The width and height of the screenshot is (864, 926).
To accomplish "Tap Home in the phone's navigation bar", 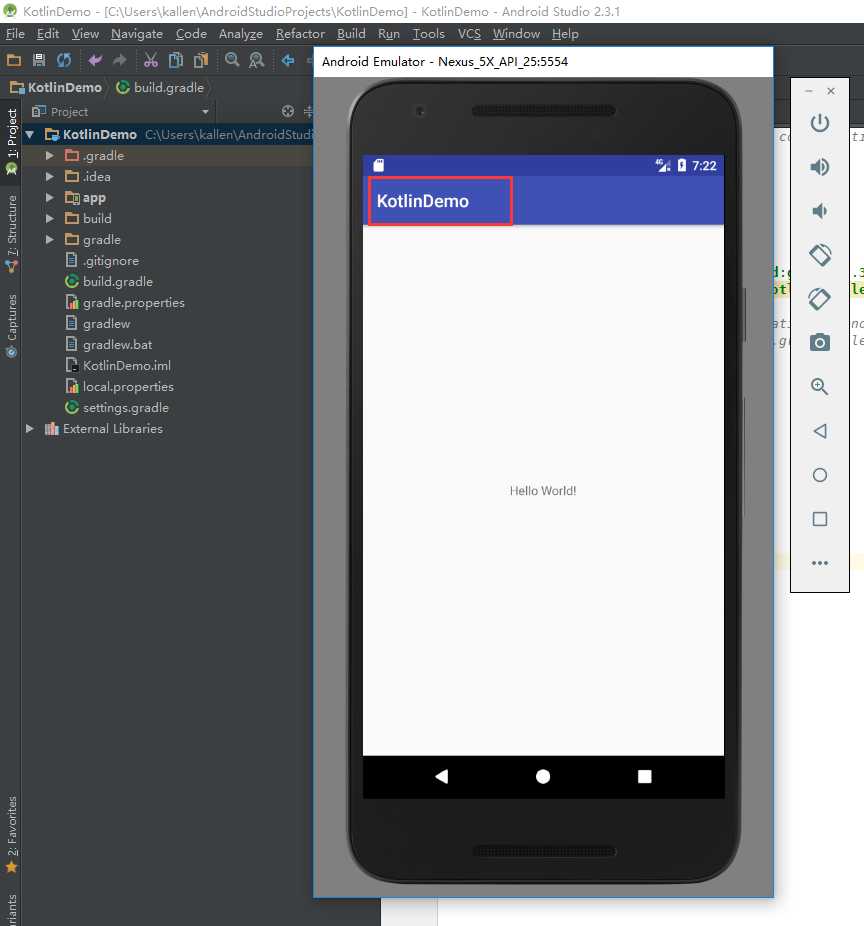I will tap(543, 776).
